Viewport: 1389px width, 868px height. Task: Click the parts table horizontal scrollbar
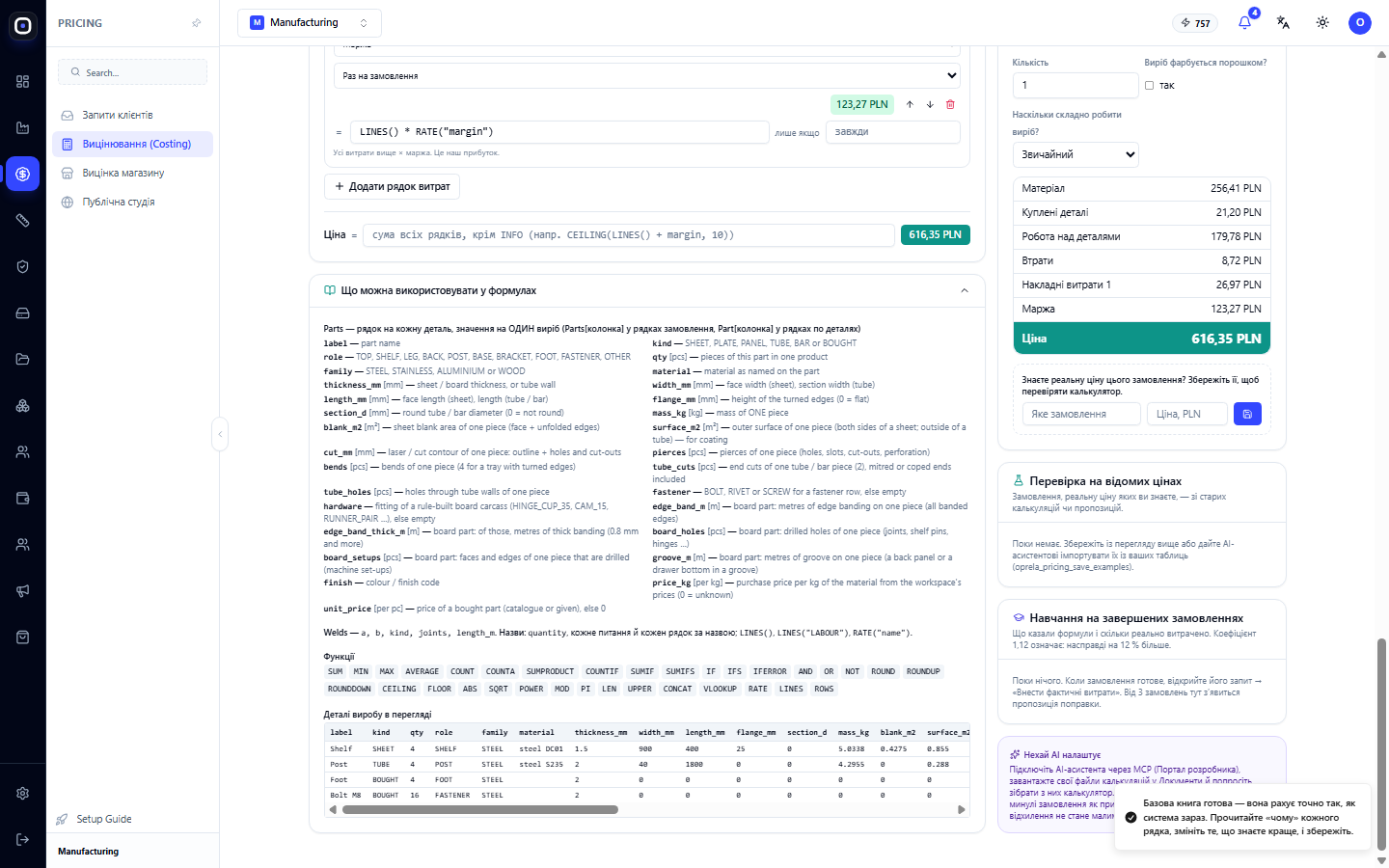pyautogui.click(x=480, y=809)
